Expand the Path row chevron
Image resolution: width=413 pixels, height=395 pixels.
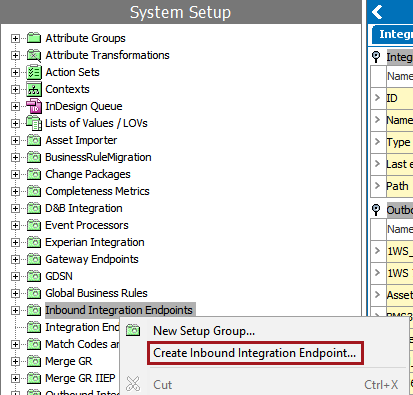pyautogui.click(x=377, y=185)
